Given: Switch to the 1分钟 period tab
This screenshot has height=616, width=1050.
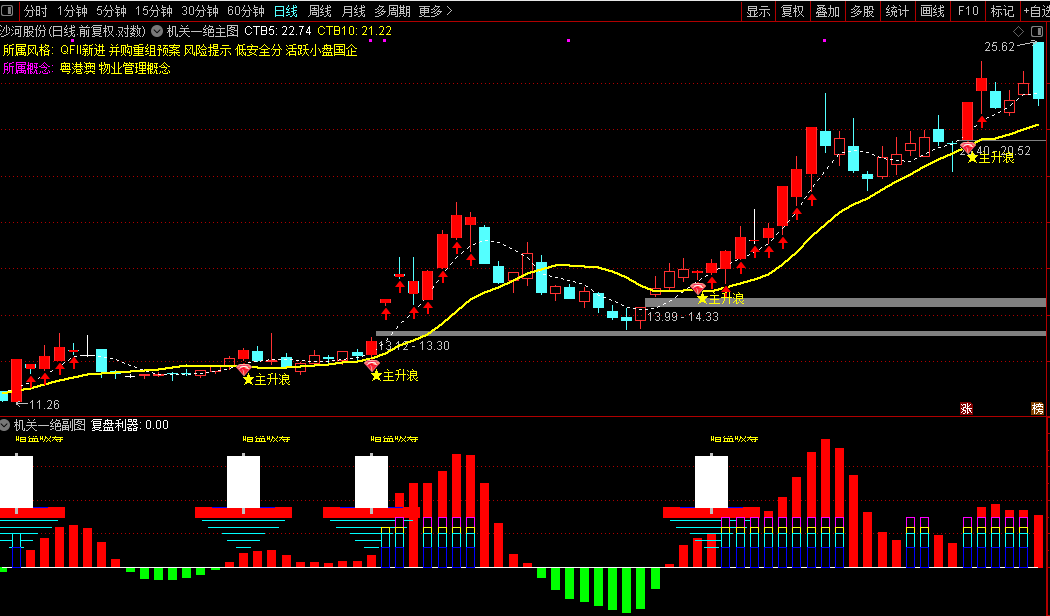Looking at the screenshot, I should click(72, 11).
